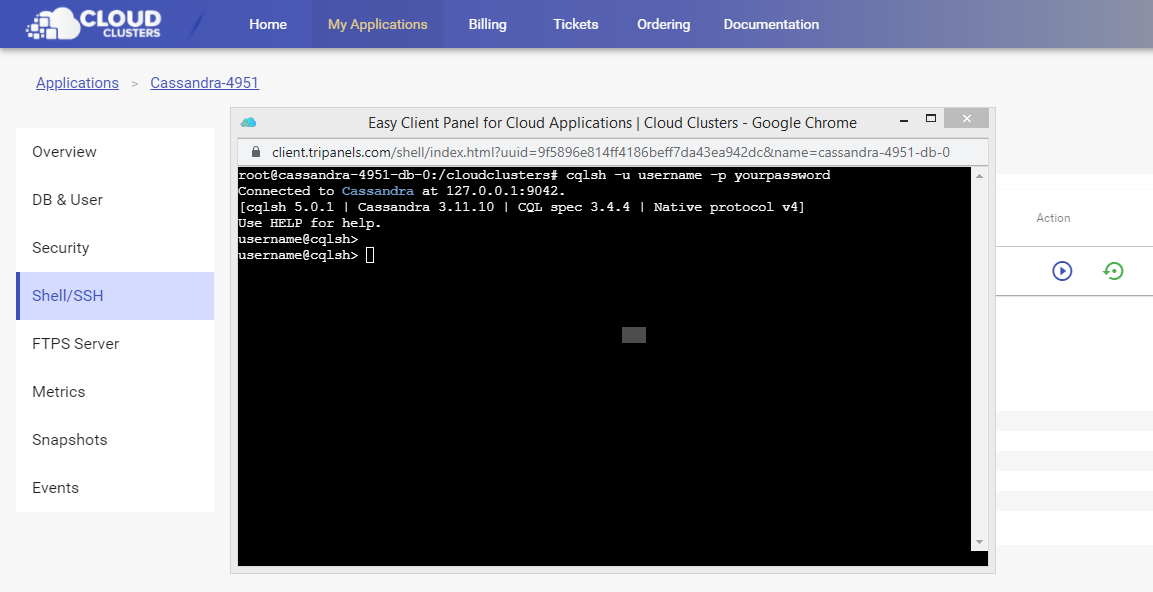Close the Easy Client Panel window

966,118
